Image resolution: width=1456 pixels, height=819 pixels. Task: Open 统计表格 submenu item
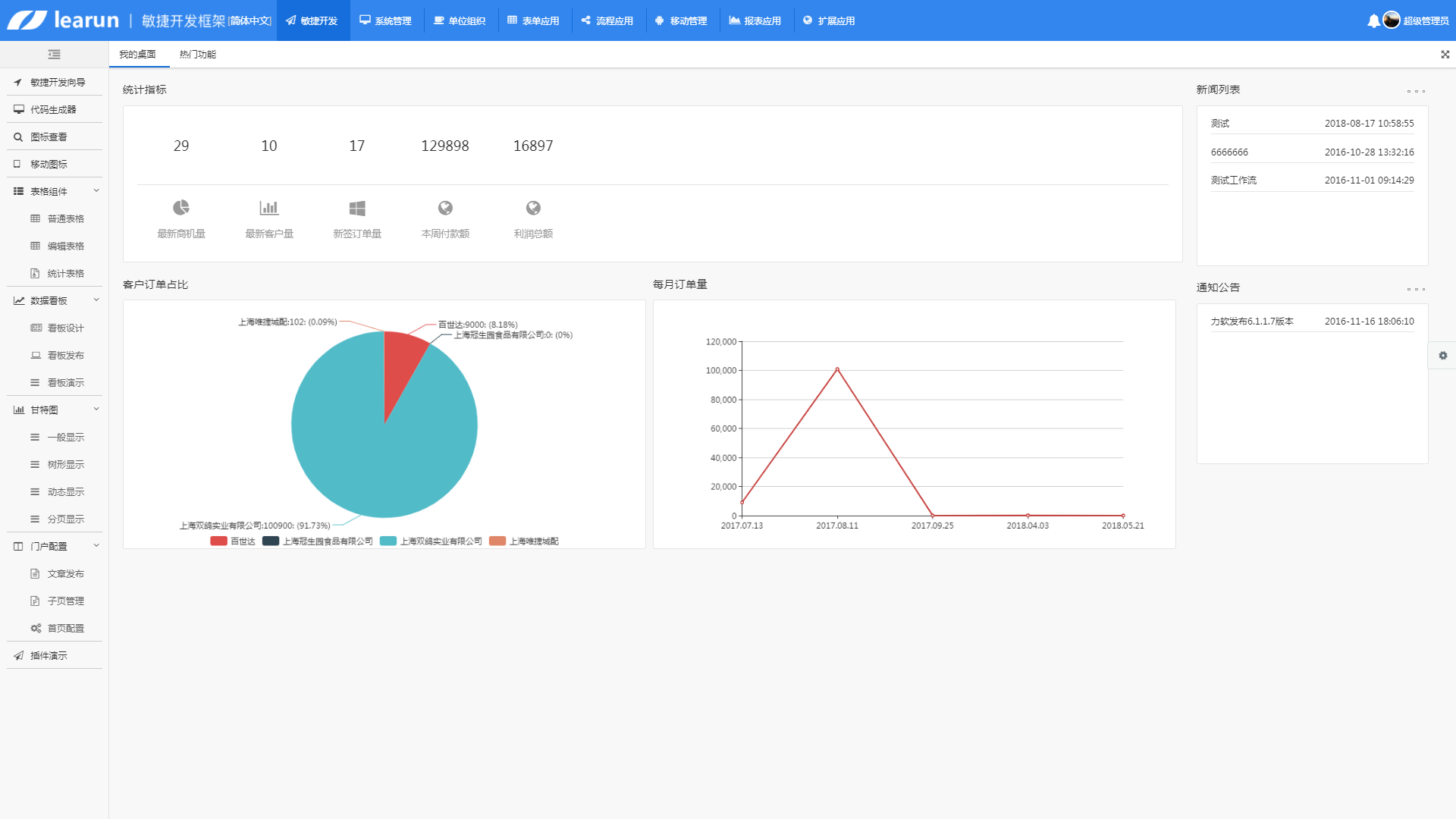click(x=58, y=273)
